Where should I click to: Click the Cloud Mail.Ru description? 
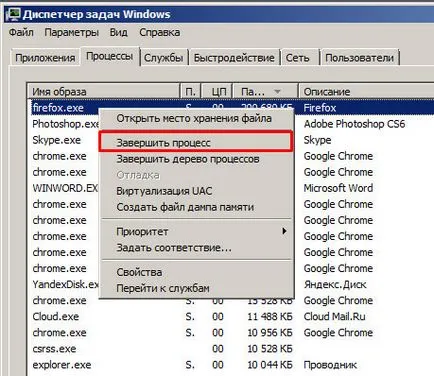[334, 316]
